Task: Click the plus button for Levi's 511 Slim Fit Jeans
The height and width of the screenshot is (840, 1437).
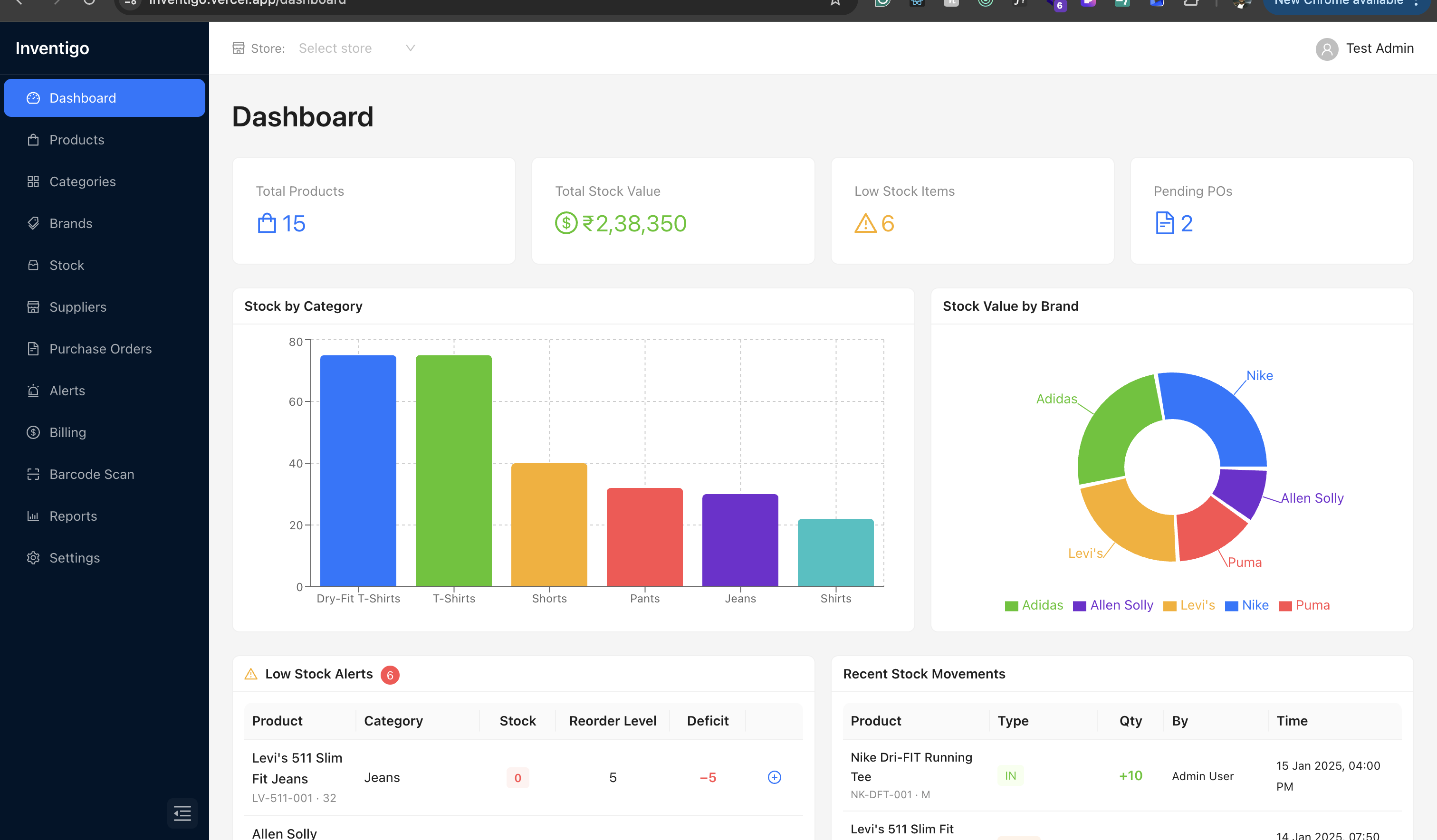Action: (x=774, y=777)
